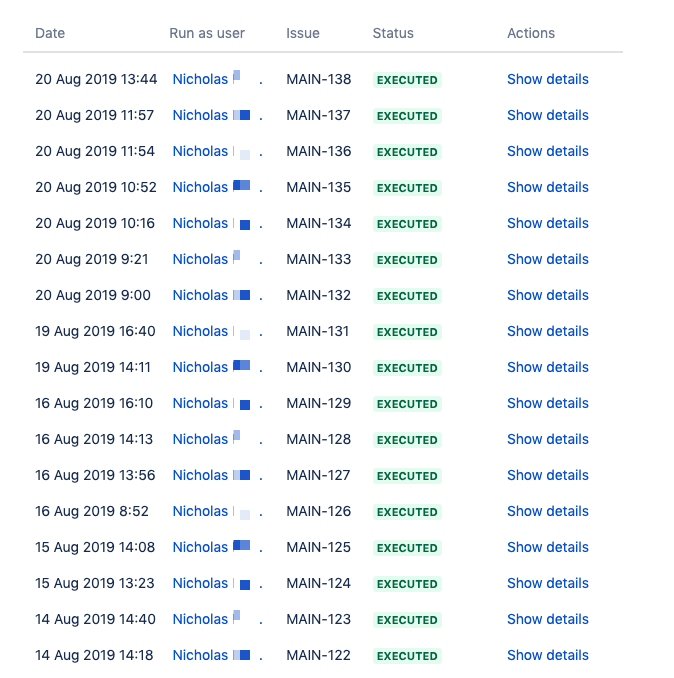The width and height of the screenshot is (674, 678).
Task: Open Nicholas user link in MAIN-133 row
Action: [217, 259]
